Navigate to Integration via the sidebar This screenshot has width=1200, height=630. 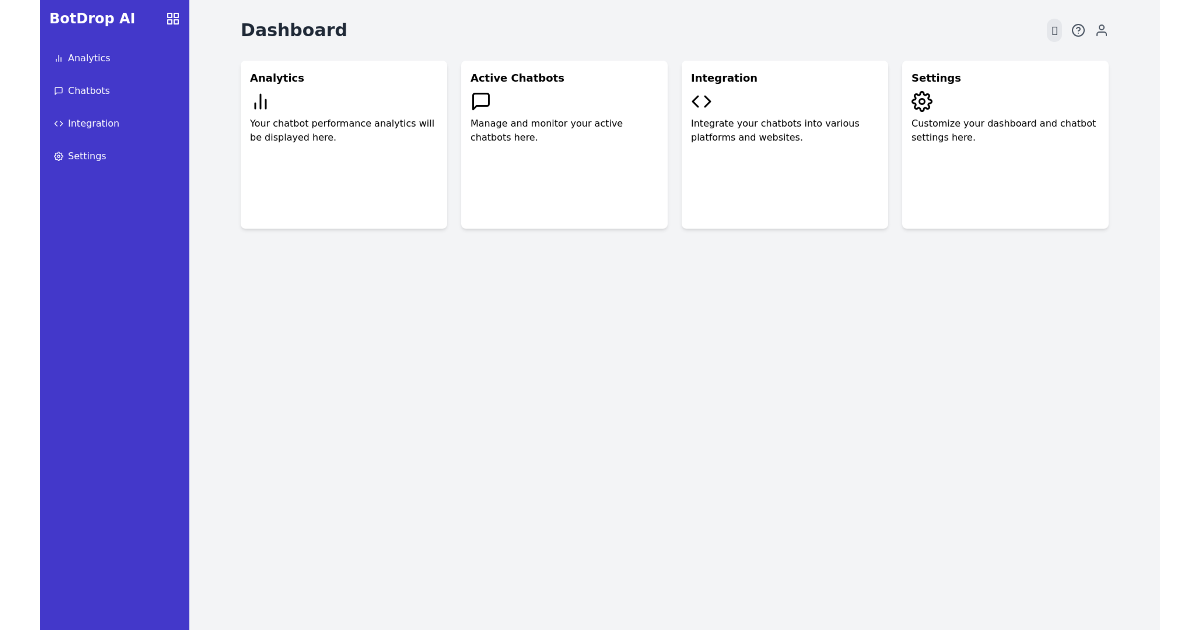pyautogui.click(x=93, y=123)
